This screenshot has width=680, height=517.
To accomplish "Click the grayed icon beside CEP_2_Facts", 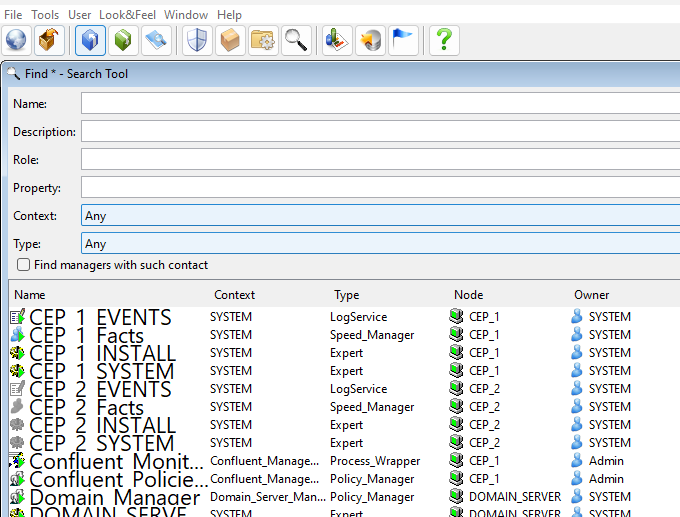I will pyautogui.click(x=17, y=407).
